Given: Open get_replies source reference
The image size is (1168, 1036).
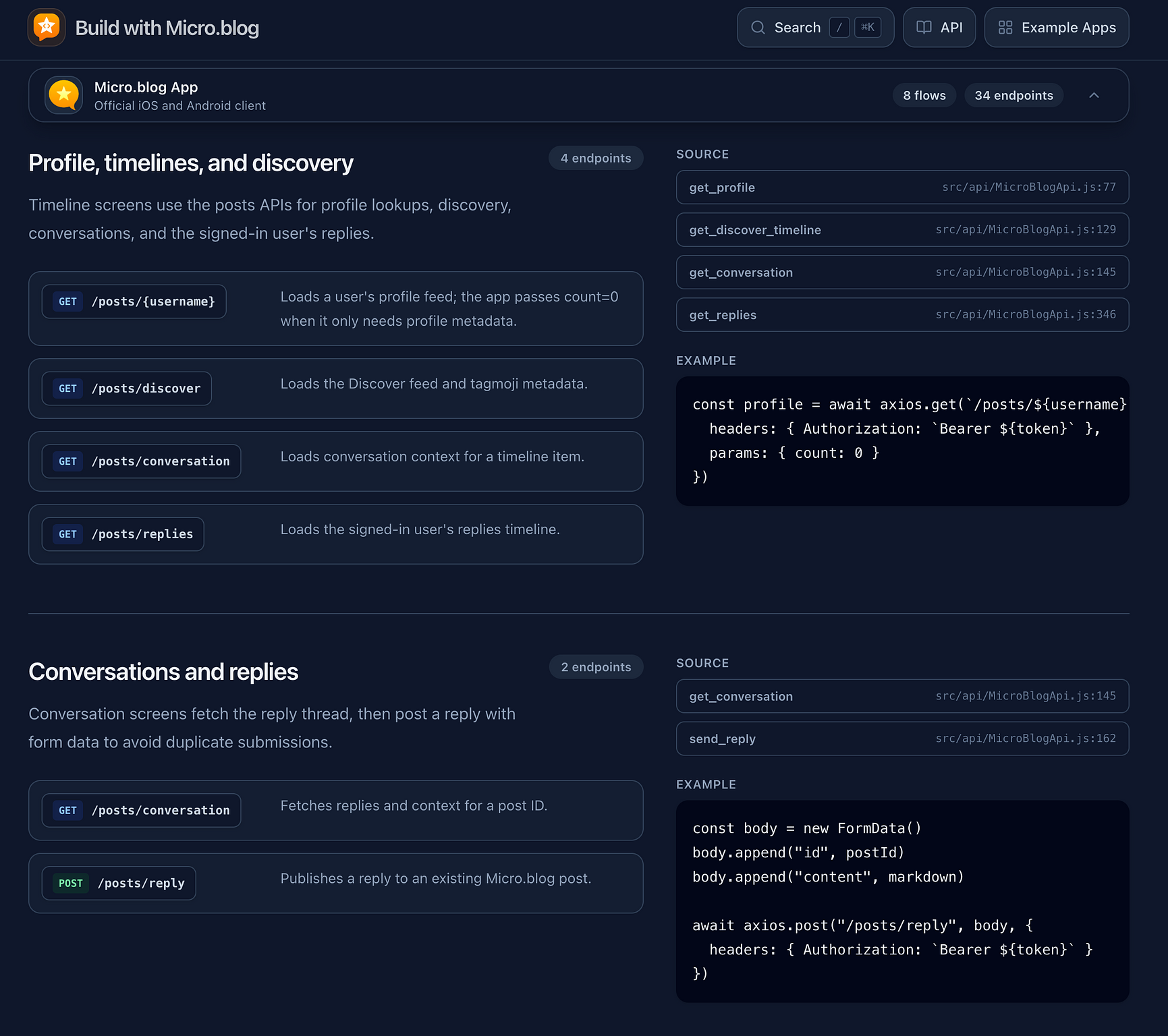Looking at the screenshot, I should [x=902, y=315].
